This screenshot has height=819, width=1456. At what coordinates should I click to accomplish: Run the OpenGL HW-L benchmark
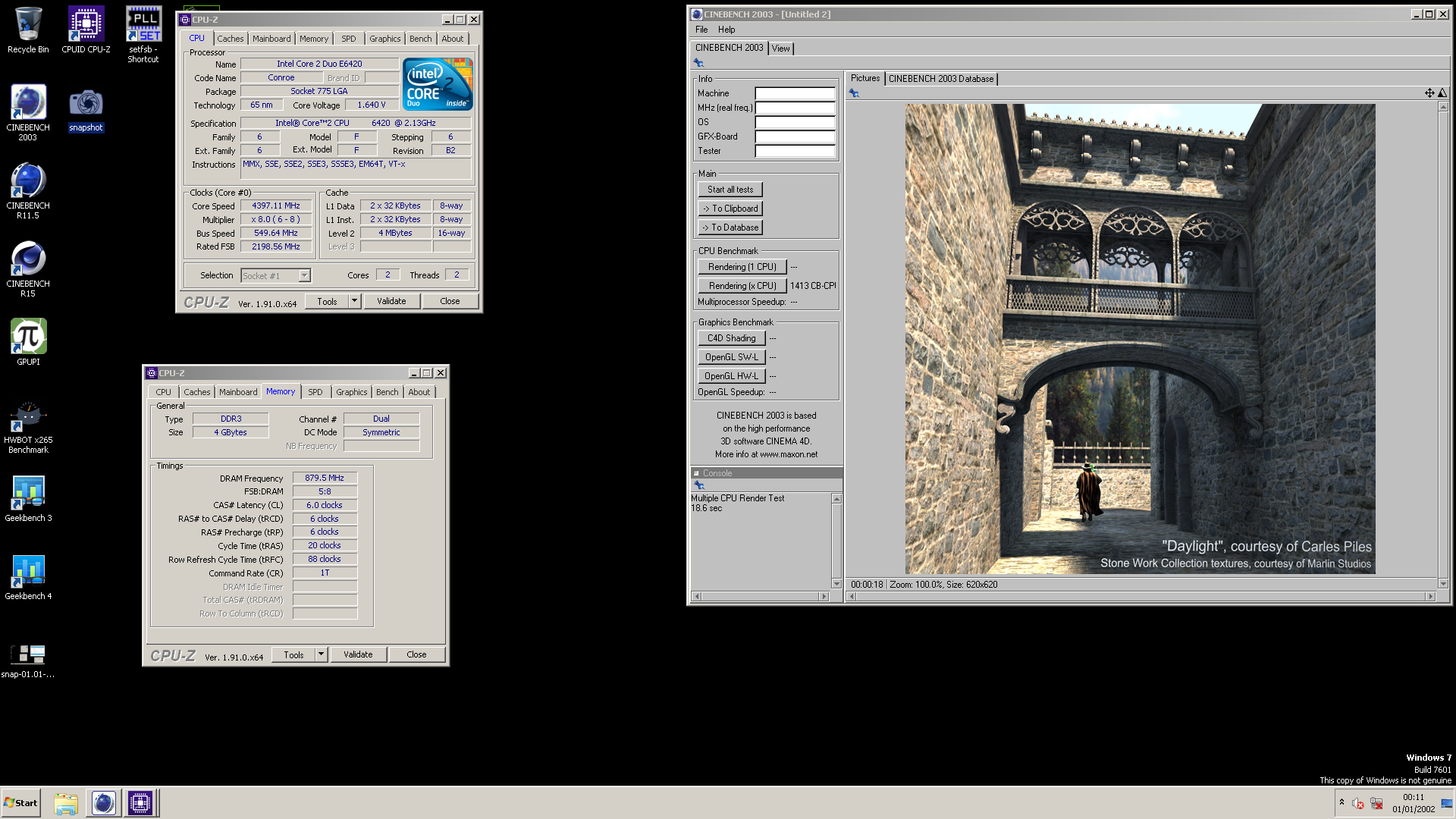731,376
